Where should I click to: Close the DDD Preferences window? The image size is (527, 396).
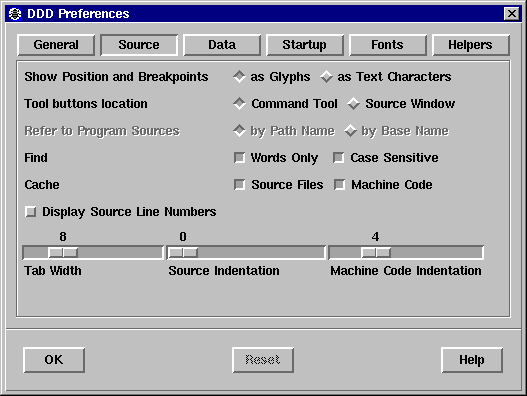point(512,14)
